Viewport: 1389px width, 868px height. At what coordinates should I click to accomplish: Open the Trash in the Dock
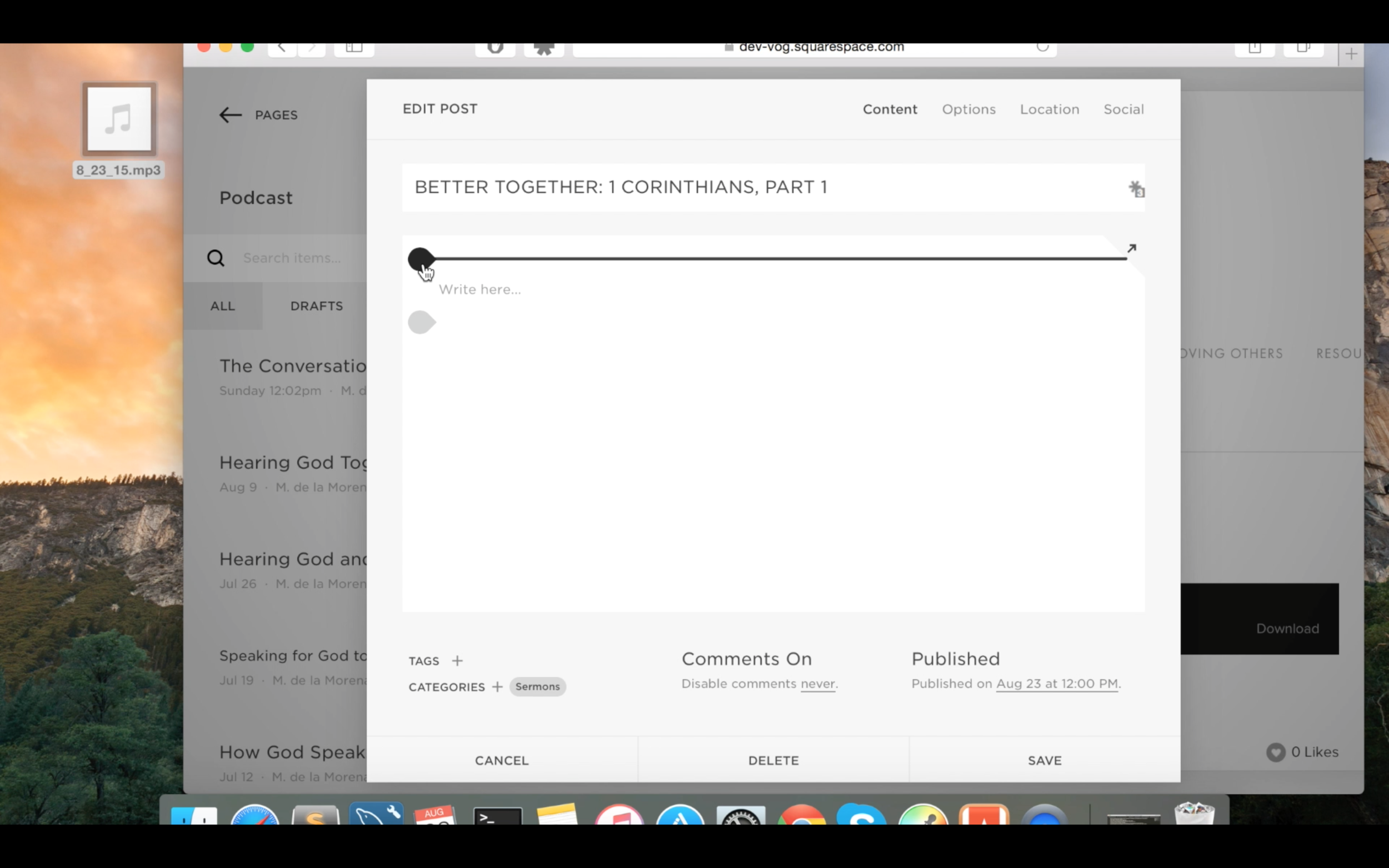click(x=1195, y=814)
